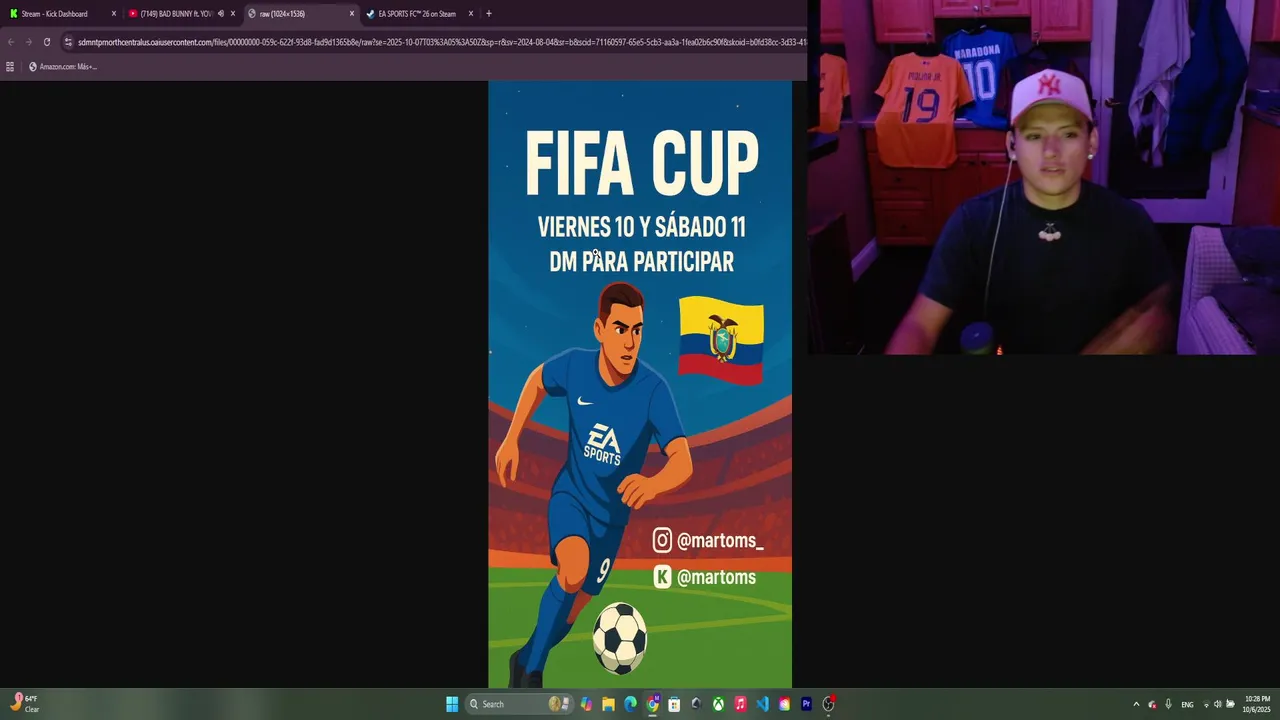Image resolution: width=1280 pixels, height=720 pixels.
Task: Close the BAD BUNNY YouTube tab
Action: coord(233,14)
